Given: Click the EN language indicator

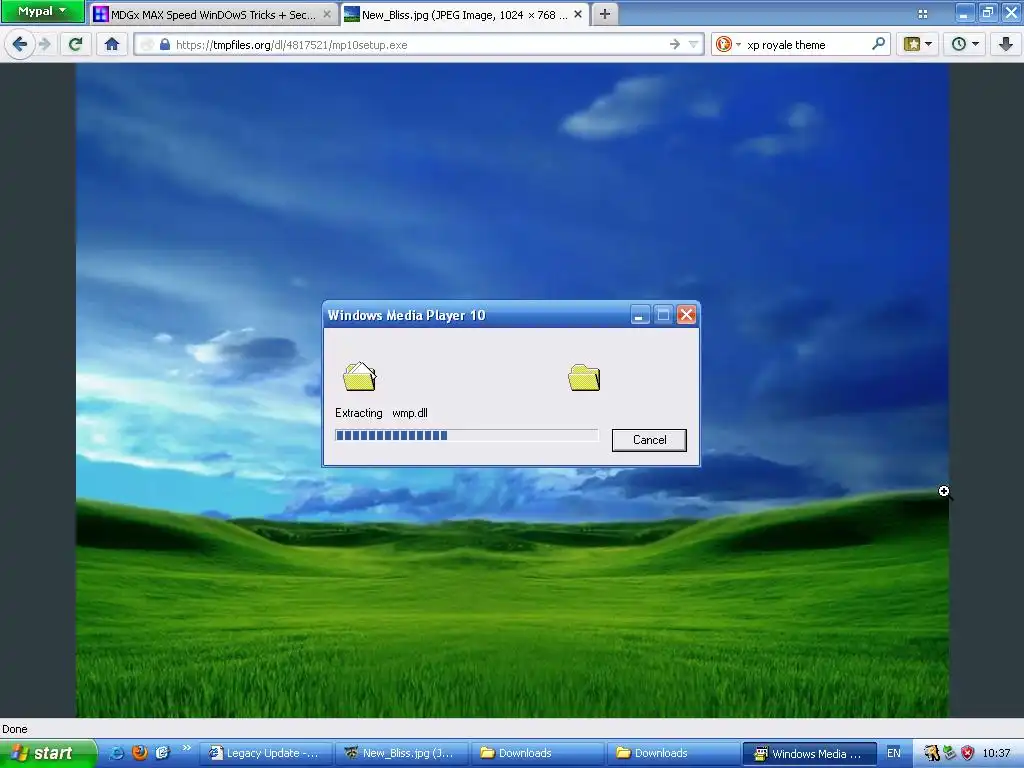Looking at the screenshot, I should 893,753.
